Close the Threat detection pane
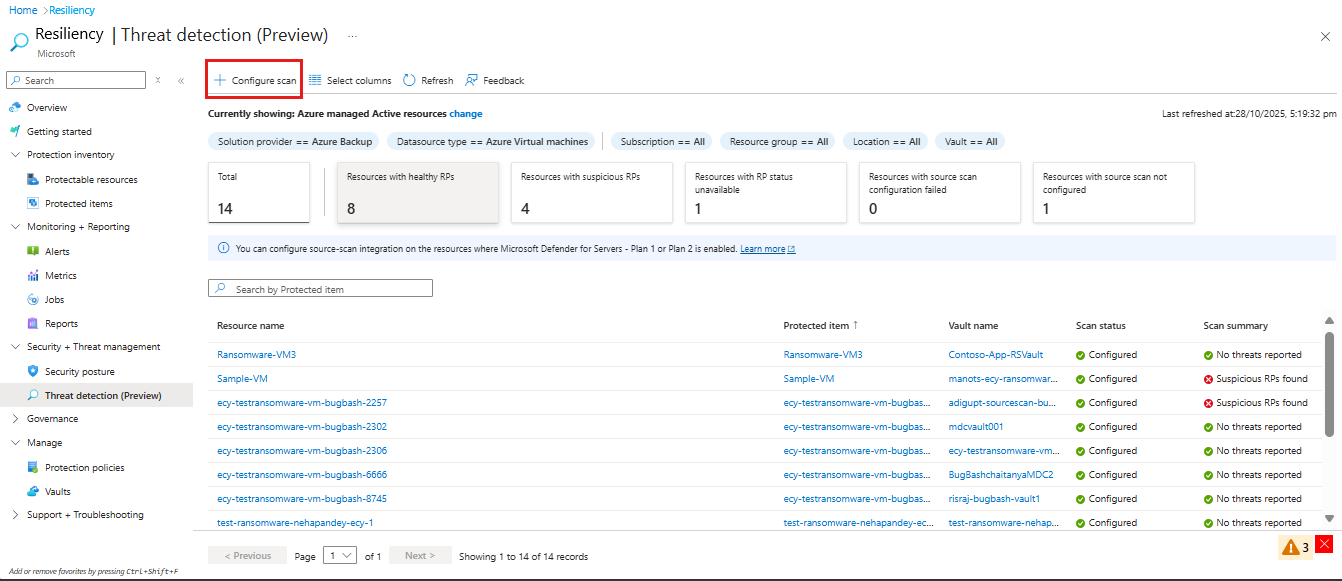The width and height of the screenshot is (1342, 581). pos(1325,36)
